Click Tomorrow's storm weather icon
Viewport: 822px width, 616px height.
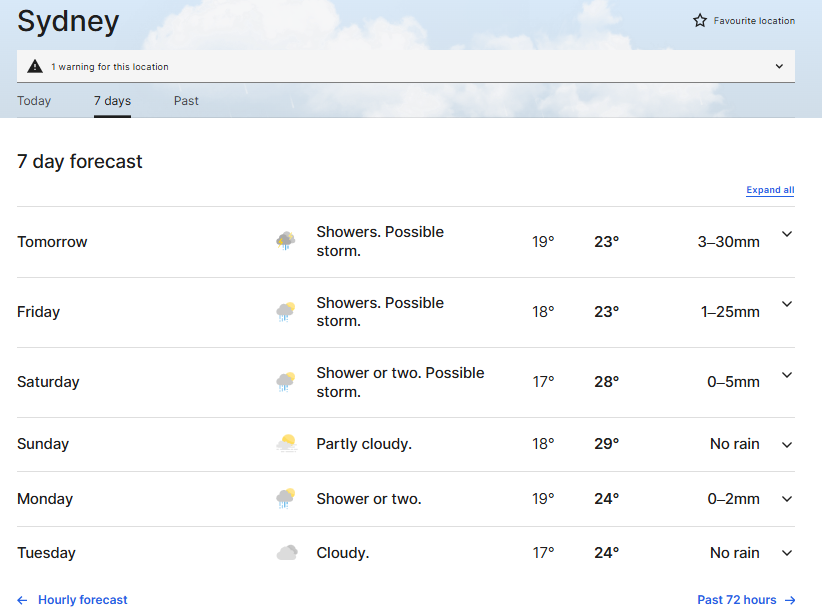click(x=286, y=241)
